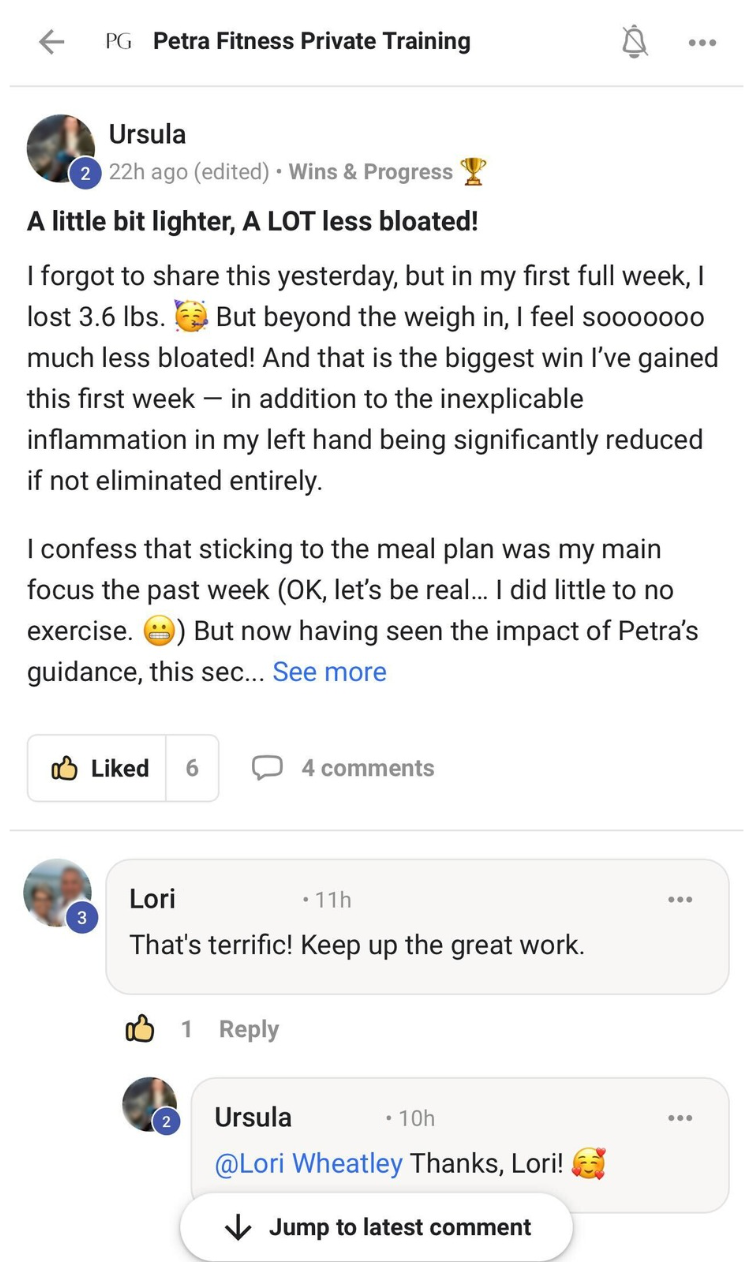Open options menu on Lori's comment

680,900
